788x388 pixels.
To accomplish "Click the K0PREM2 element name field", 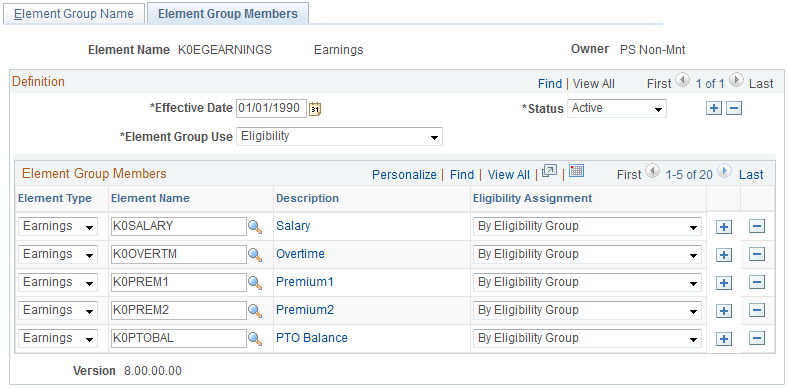I will pos(178,311).
